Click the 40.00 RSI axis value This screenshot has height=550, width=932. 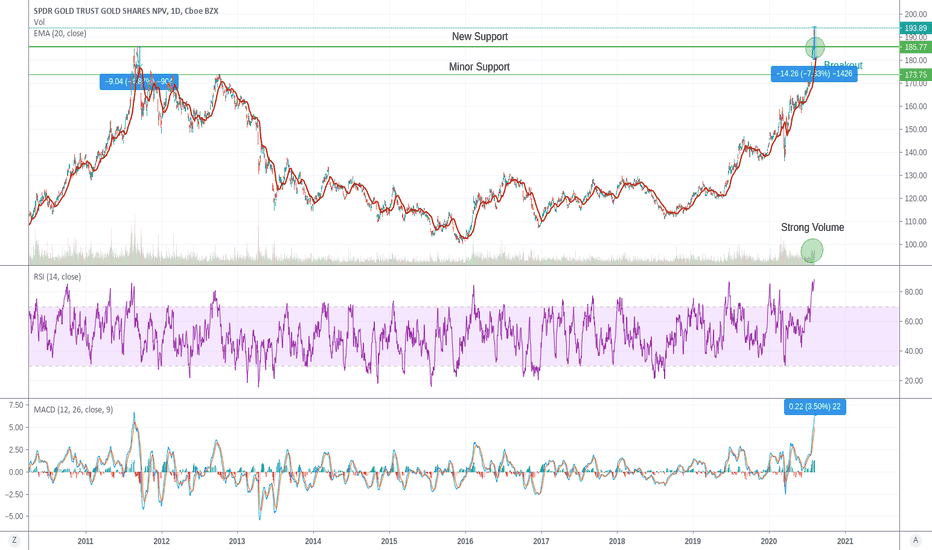tap(914, 351)
